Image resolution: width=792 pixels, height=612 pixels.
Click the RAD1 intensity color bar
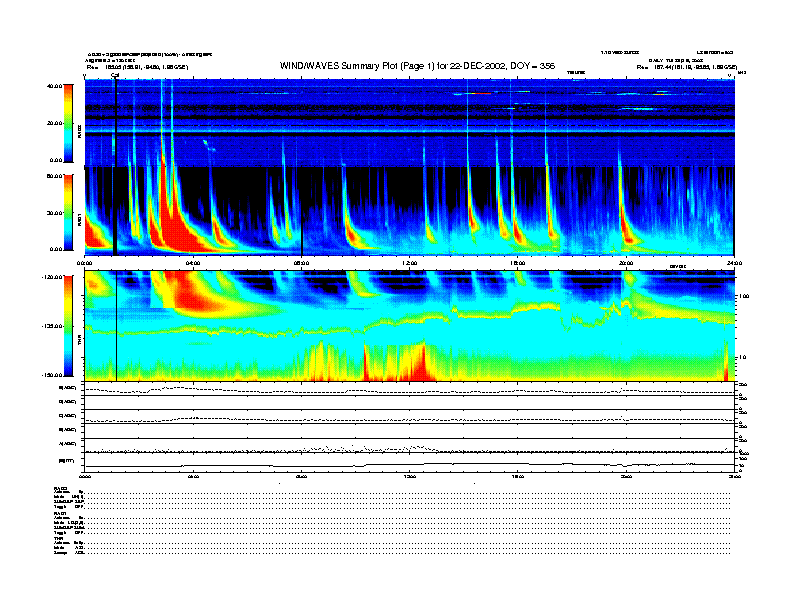pyautogui.click(x=68, y=212)
